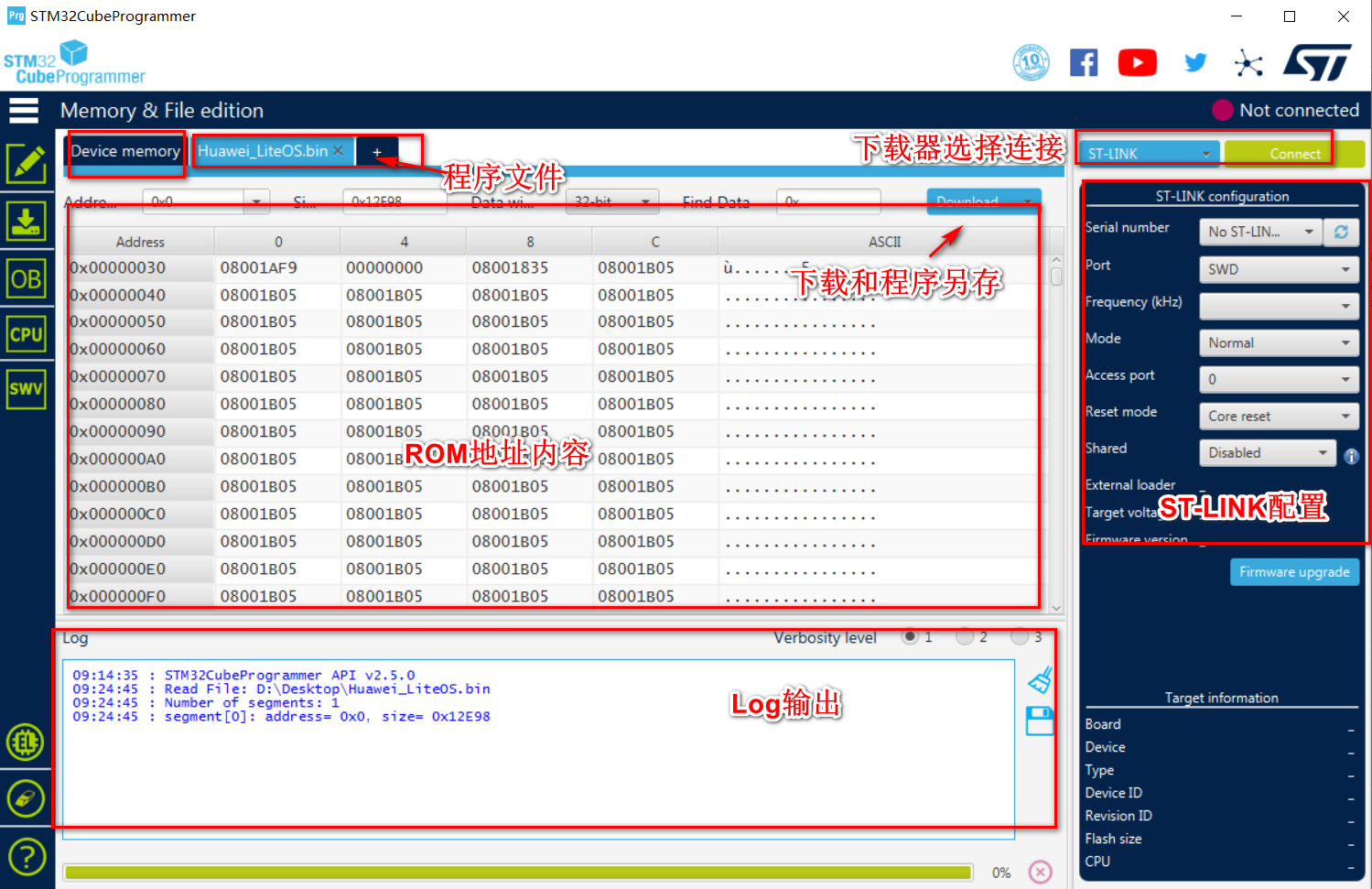Click the green progress bar
Image resolution: width=1372 pixels, height=889 pixels.
[x=517, y=873]
